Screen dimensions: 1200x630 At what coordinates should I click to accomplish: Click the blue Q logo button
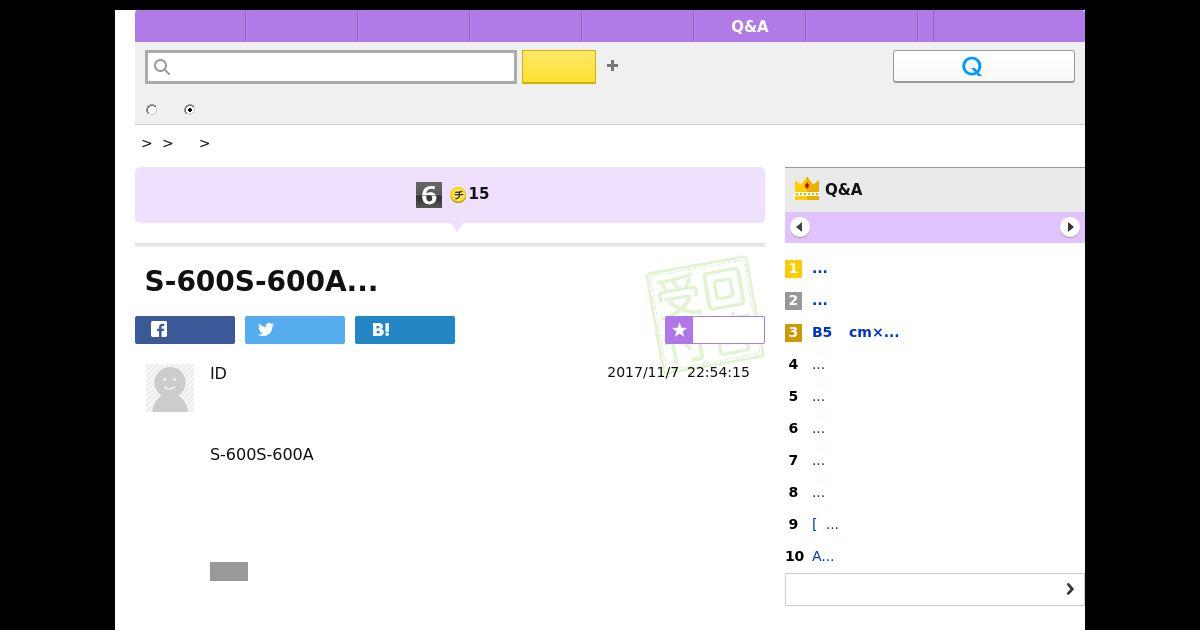pyautogui.click(x=983, y=66)
